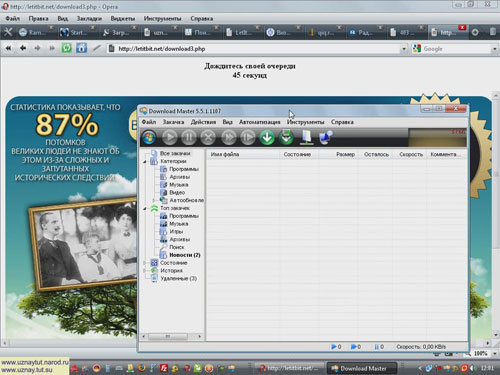The width and height of the screenshot is (500, 375).
Task: Click the Start all downloads double-arrow icon
Action: click(228, 137)
